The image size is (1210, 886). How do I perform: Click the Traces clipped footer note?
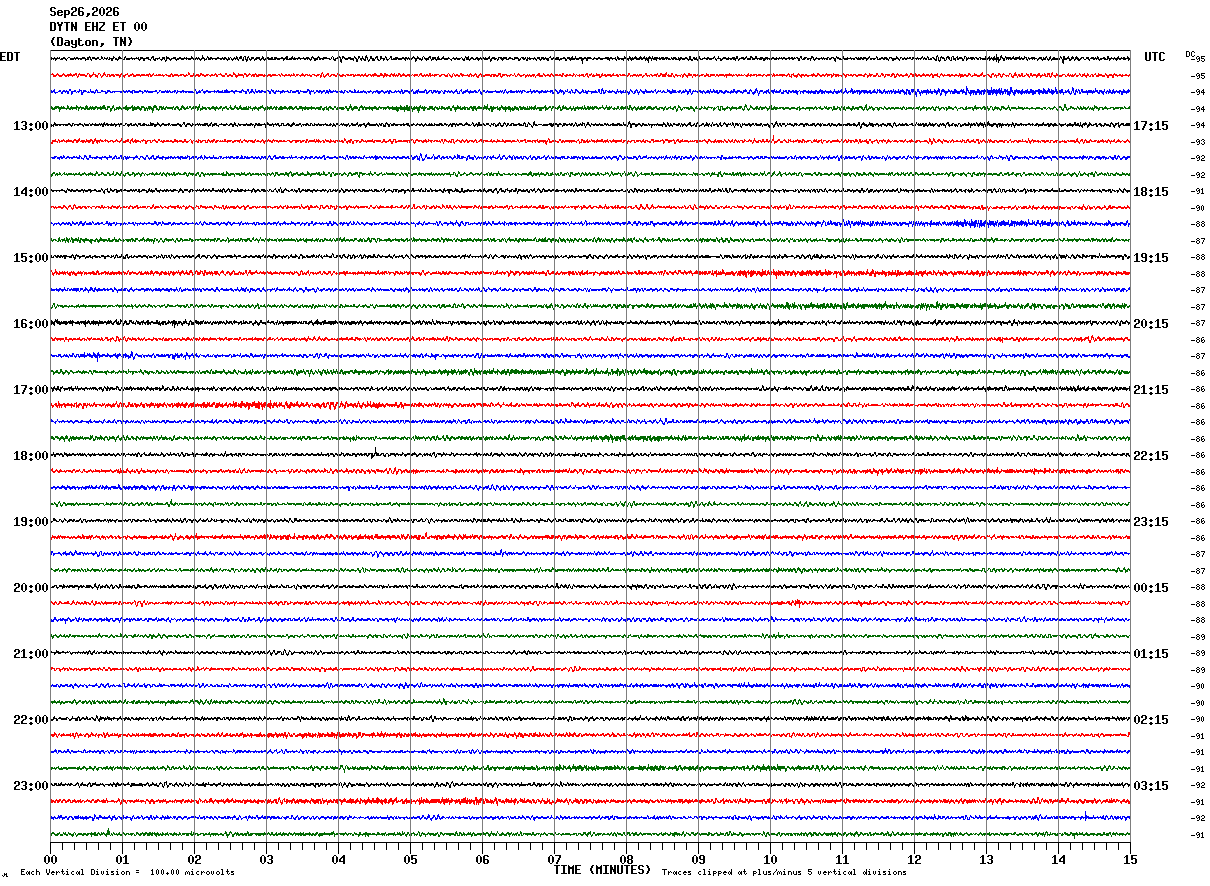[x=784, y=873]
